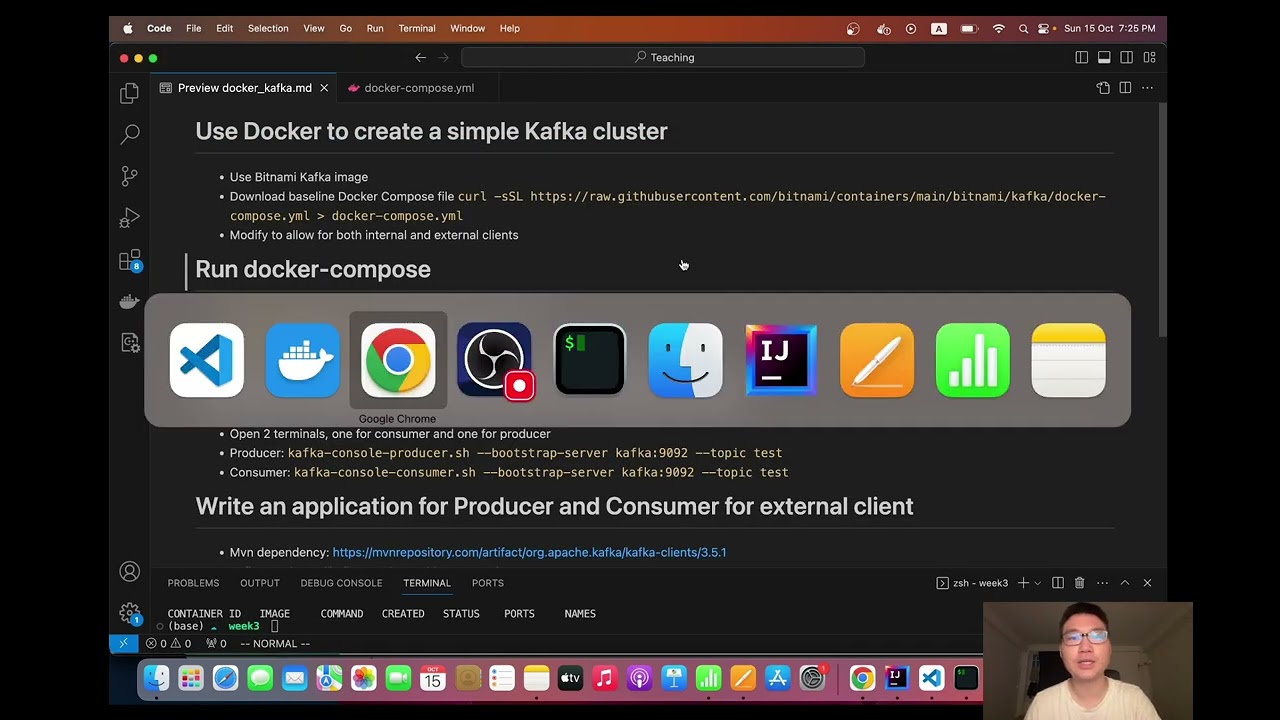This screenshot has width=1280, height=720.
Task: Select IntelliJ IDEA in app switcher
Action: [x=781, y=360]
